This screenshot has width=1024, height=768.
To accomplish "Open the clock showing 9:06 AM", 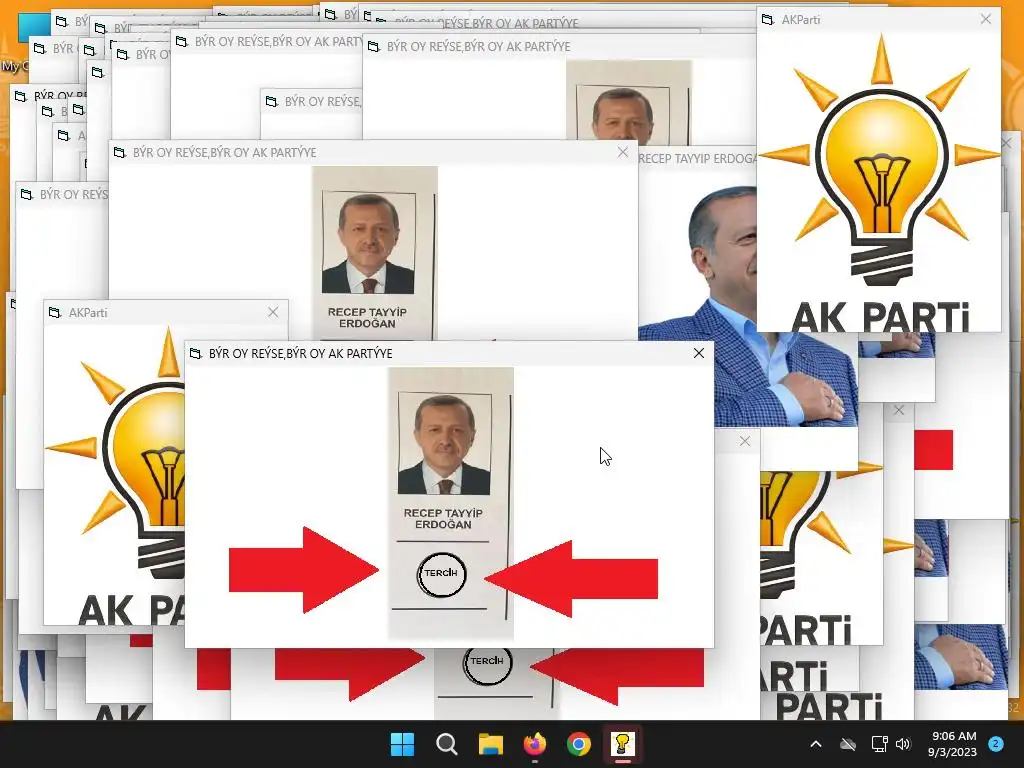I will (x=952, y=744).
